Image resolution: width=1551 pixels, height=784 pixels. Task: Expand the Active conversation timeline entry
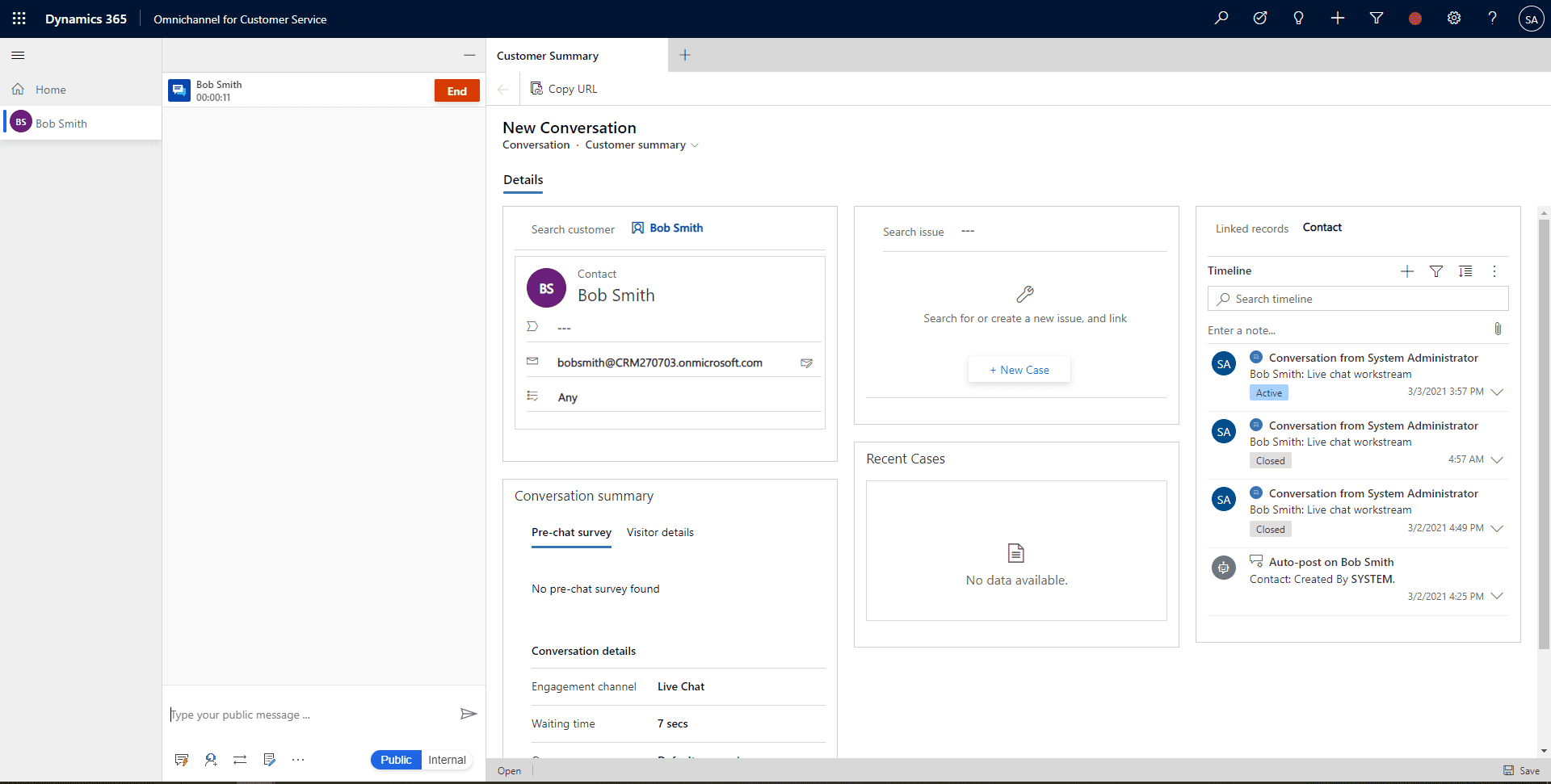(x=1498, y=392)
